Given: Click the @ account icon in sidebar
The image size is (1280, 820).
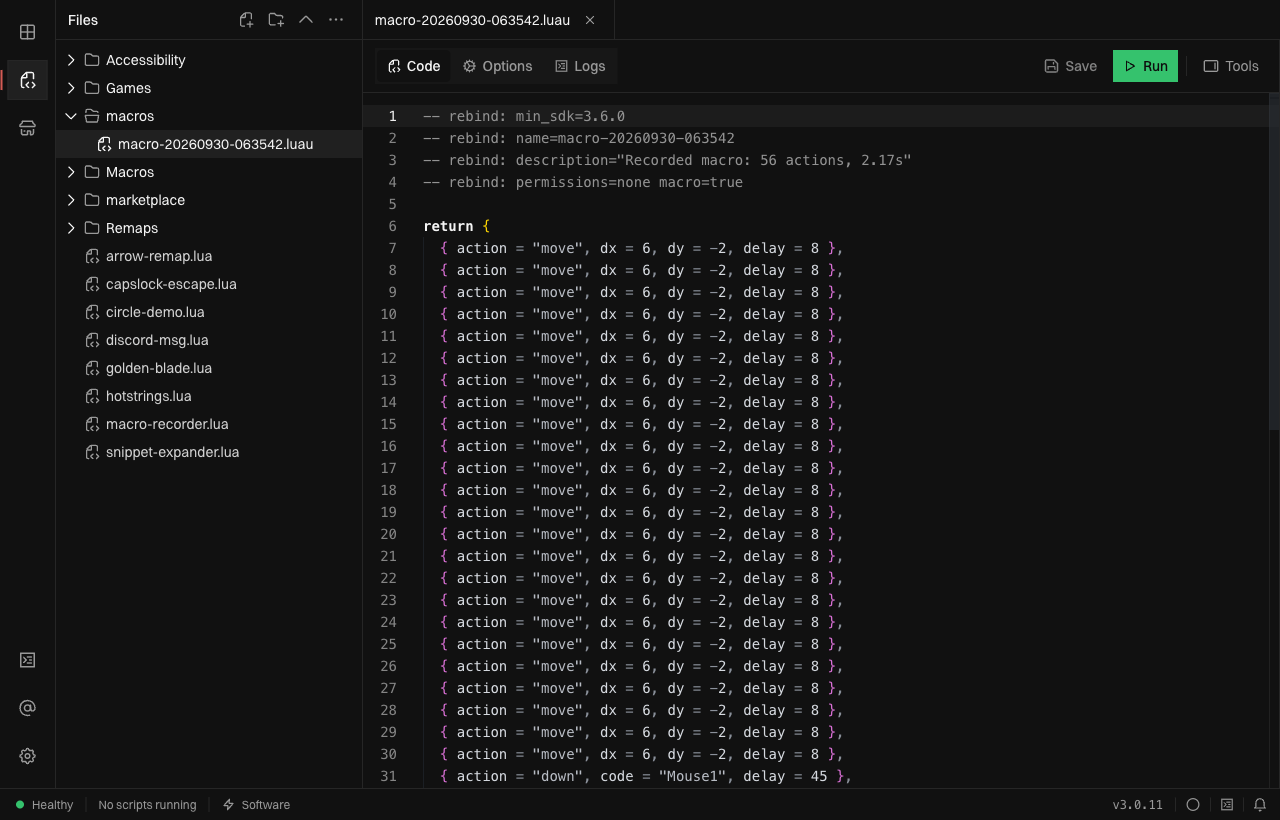Looking at the screenshot, I should (28, 708).
